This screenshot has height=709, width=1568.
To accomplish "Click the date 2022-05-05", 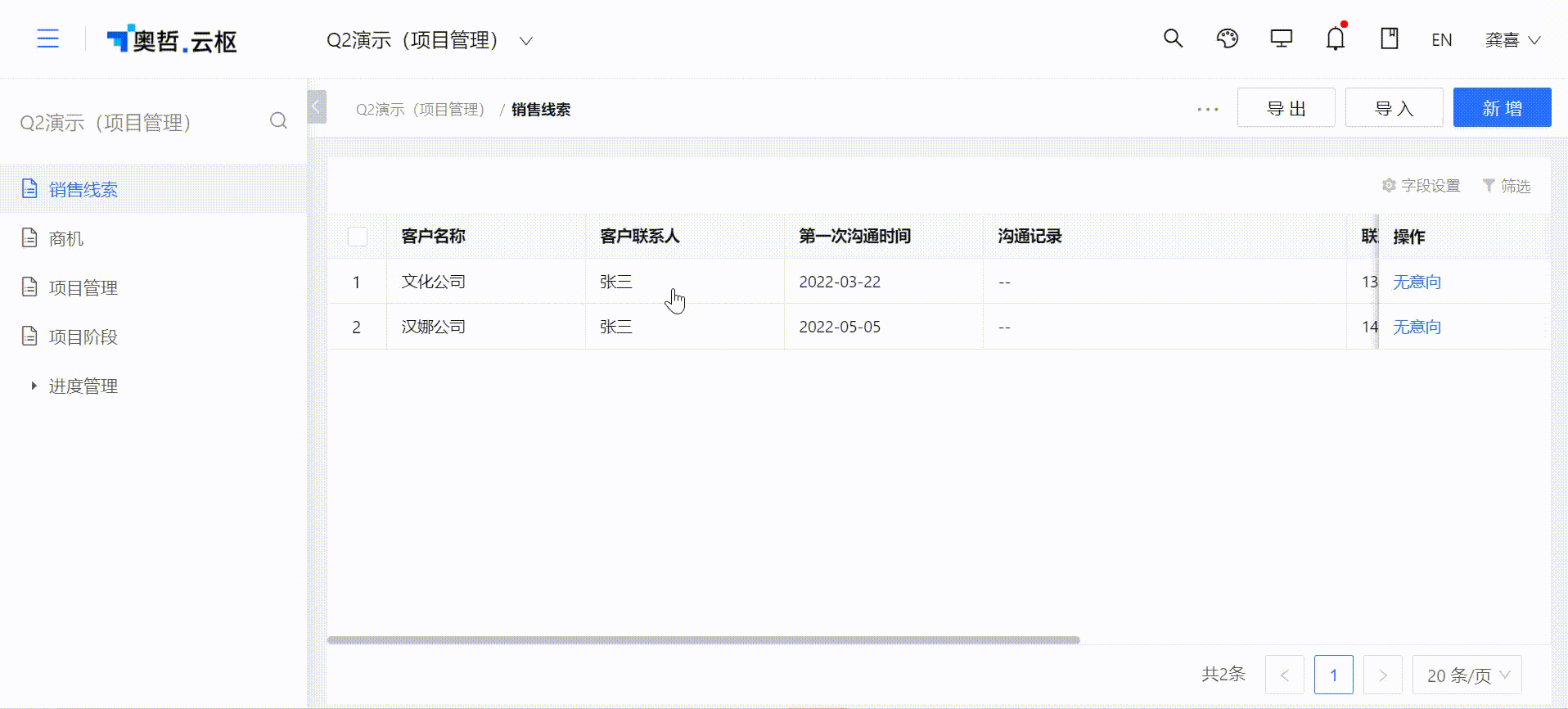I will [840, 327].
